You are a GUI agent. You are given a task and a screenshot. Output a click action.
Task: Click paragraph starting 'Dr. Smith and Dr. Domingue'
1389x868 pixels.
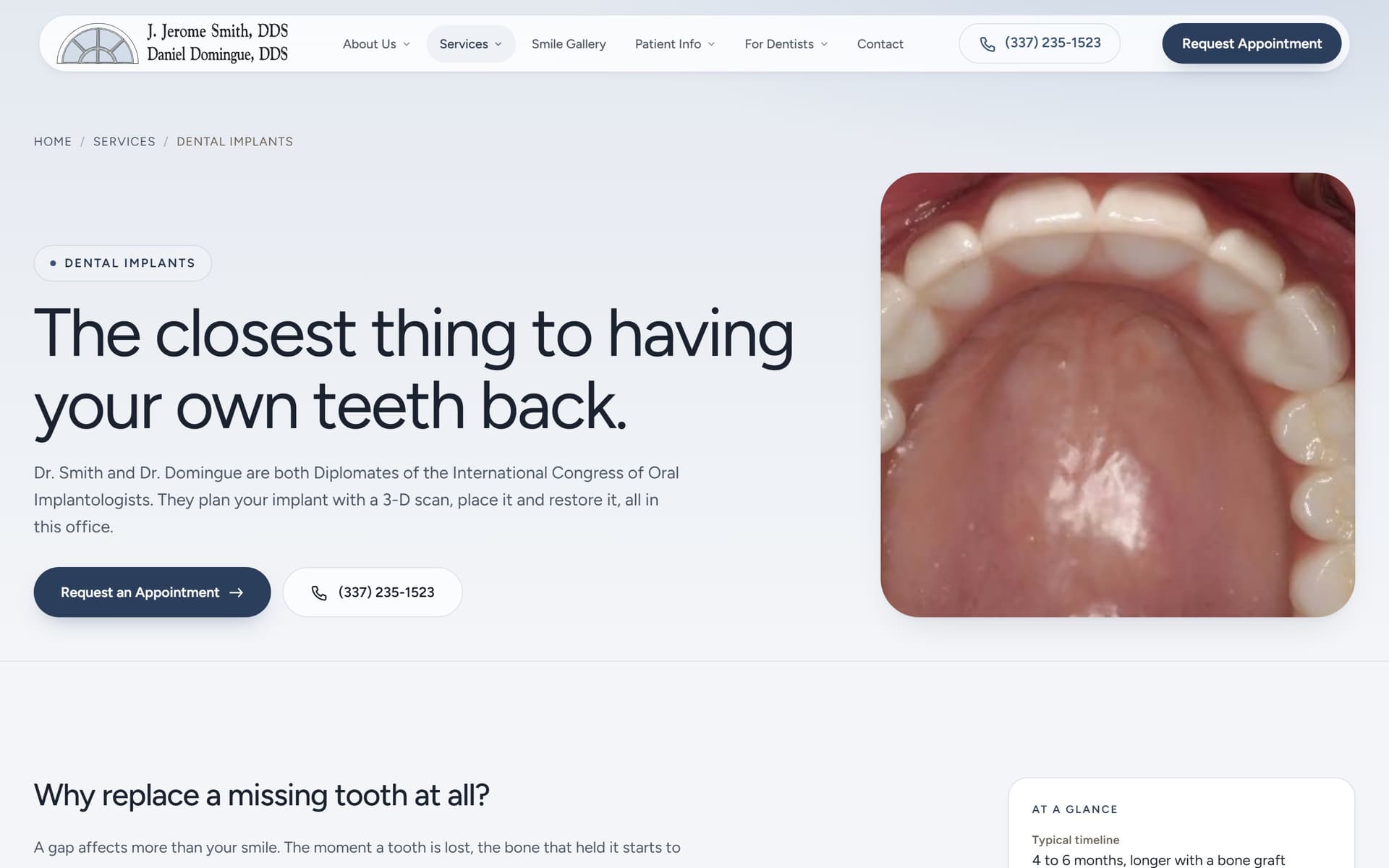click(357, 500)
